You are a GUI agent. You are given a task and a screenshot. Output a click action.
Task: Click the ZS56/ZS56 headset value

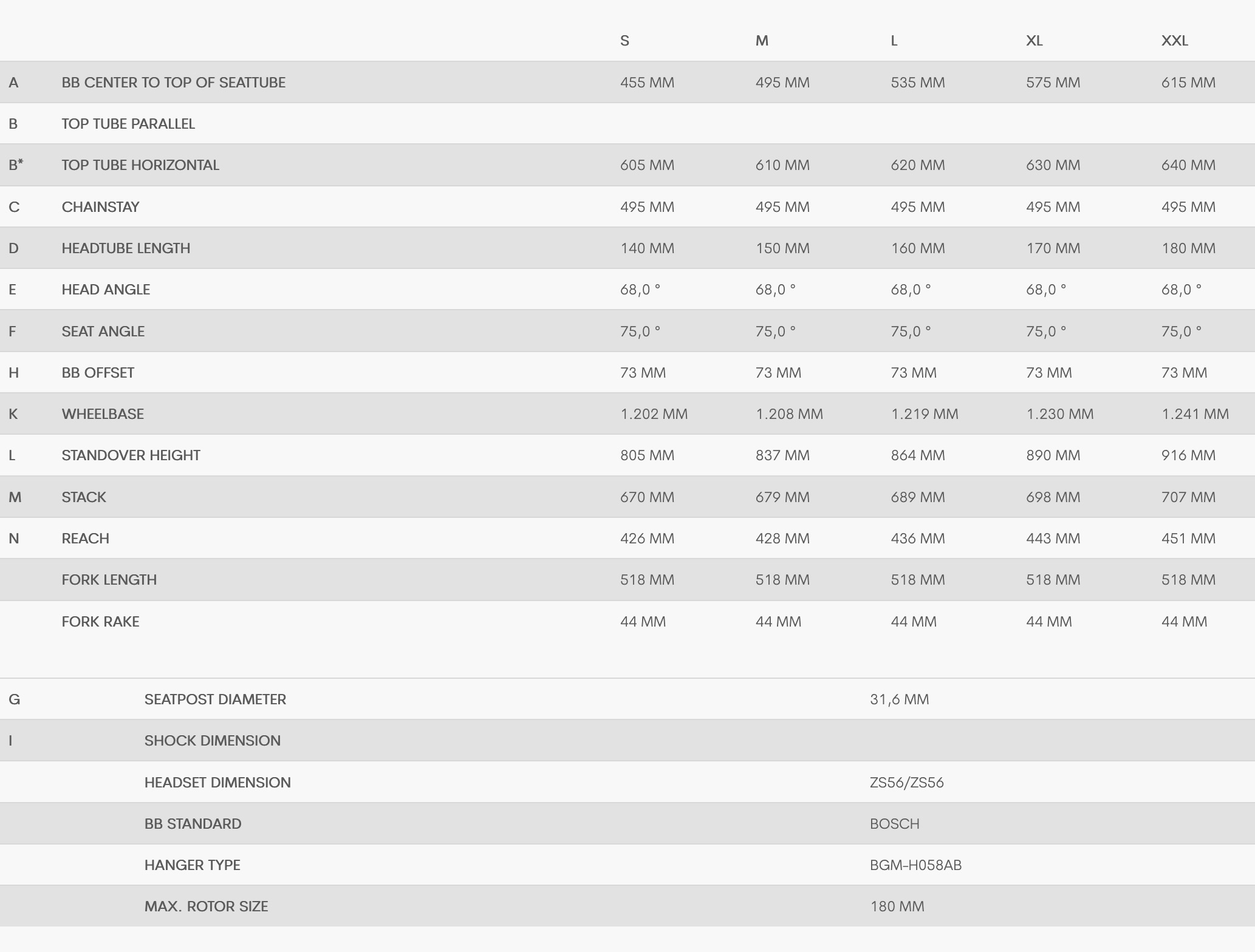click(906, 783)
